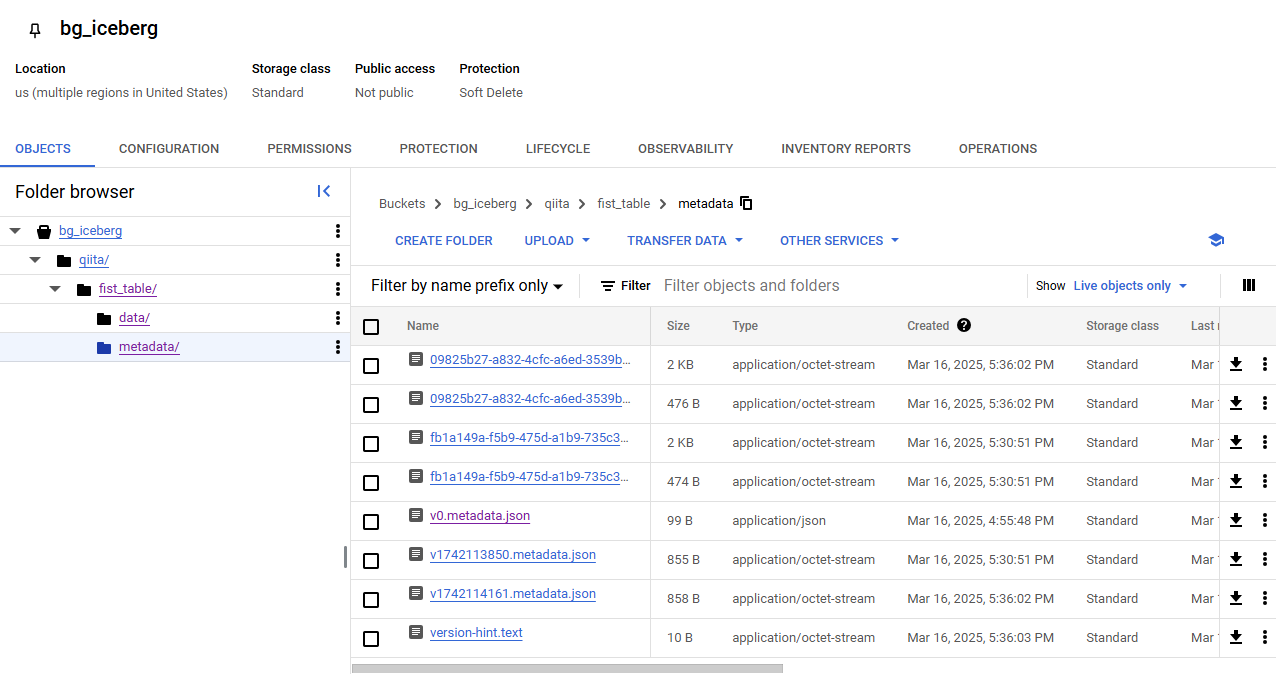Click the pin icon beside bg_iceberg title
Viewport: 1276px width, 674px height.
click(35, 30)
